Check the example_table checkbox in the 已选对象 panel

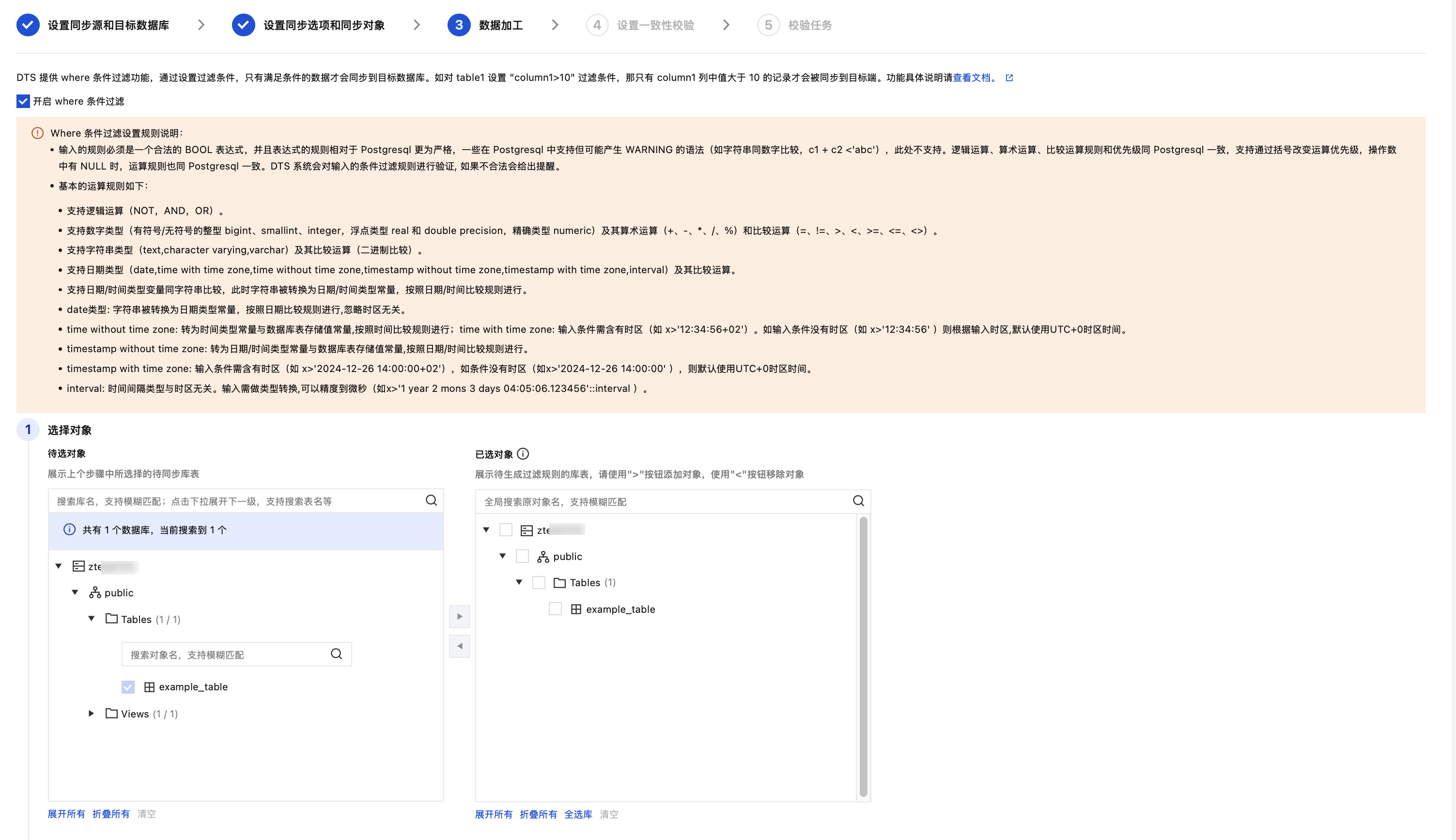point(555,608)
